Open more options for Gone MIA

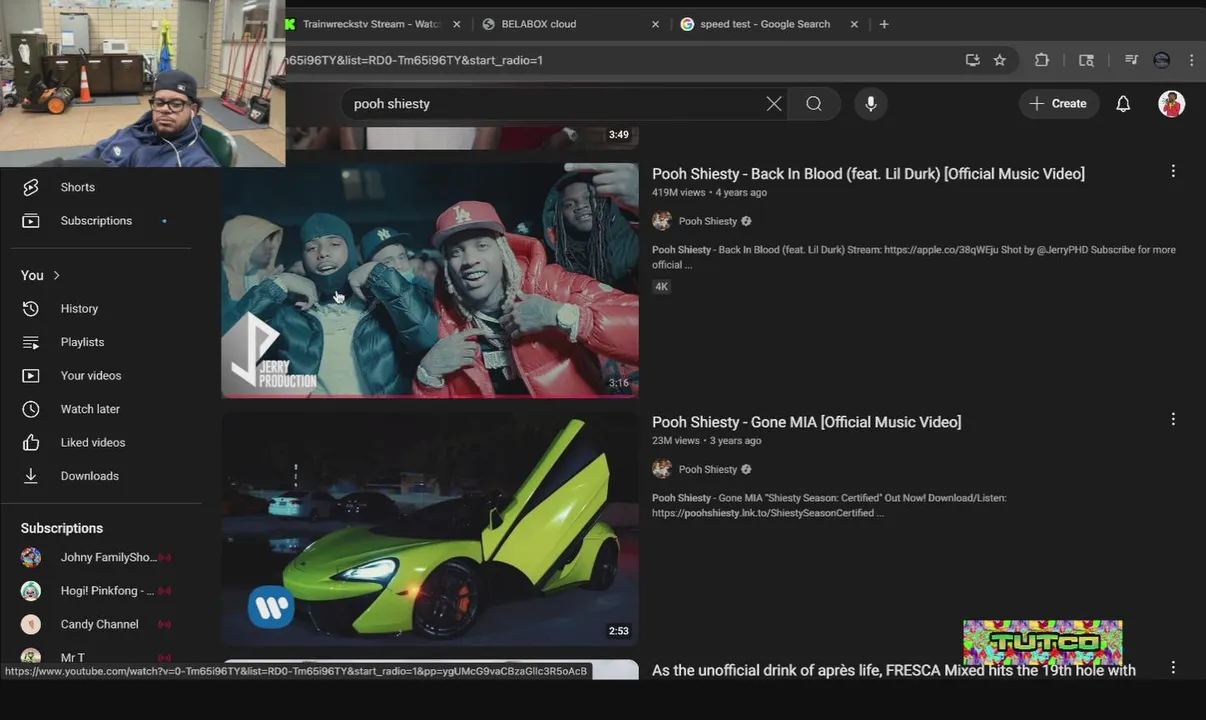click(x=1173, y=420)
